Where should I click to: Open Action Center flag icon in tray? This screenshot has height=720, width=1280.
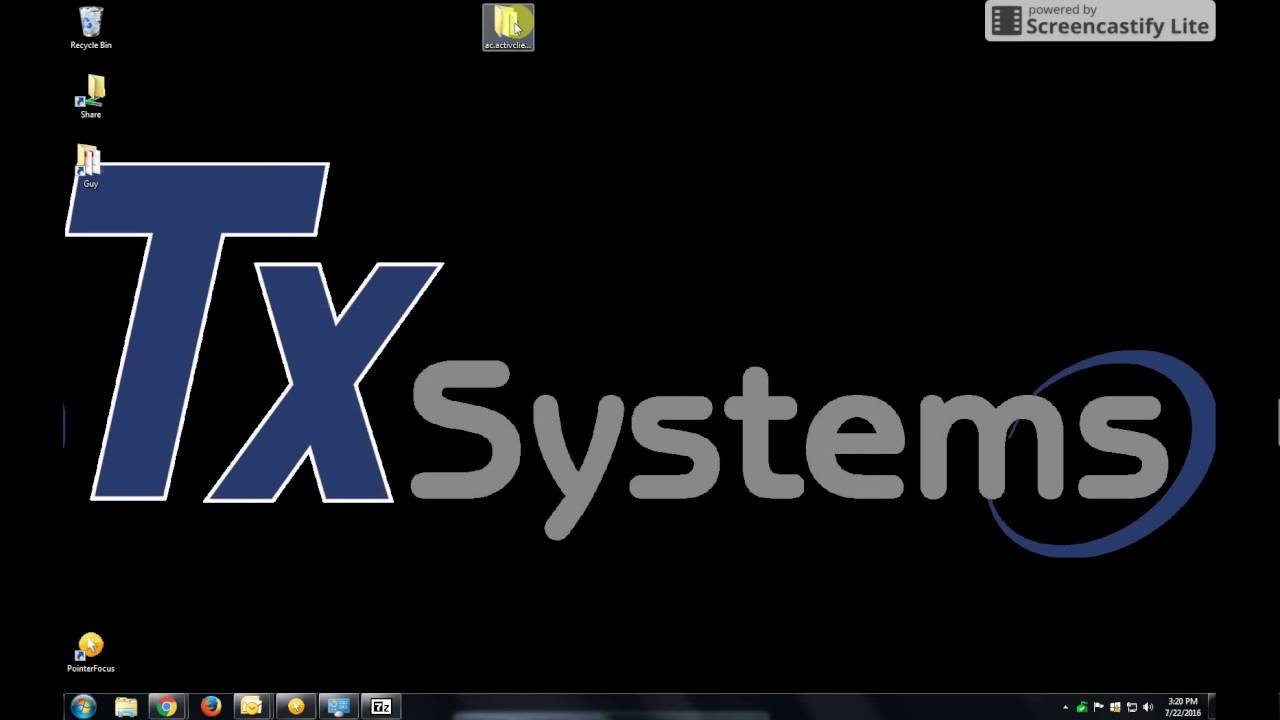(x=1098, y=708)
